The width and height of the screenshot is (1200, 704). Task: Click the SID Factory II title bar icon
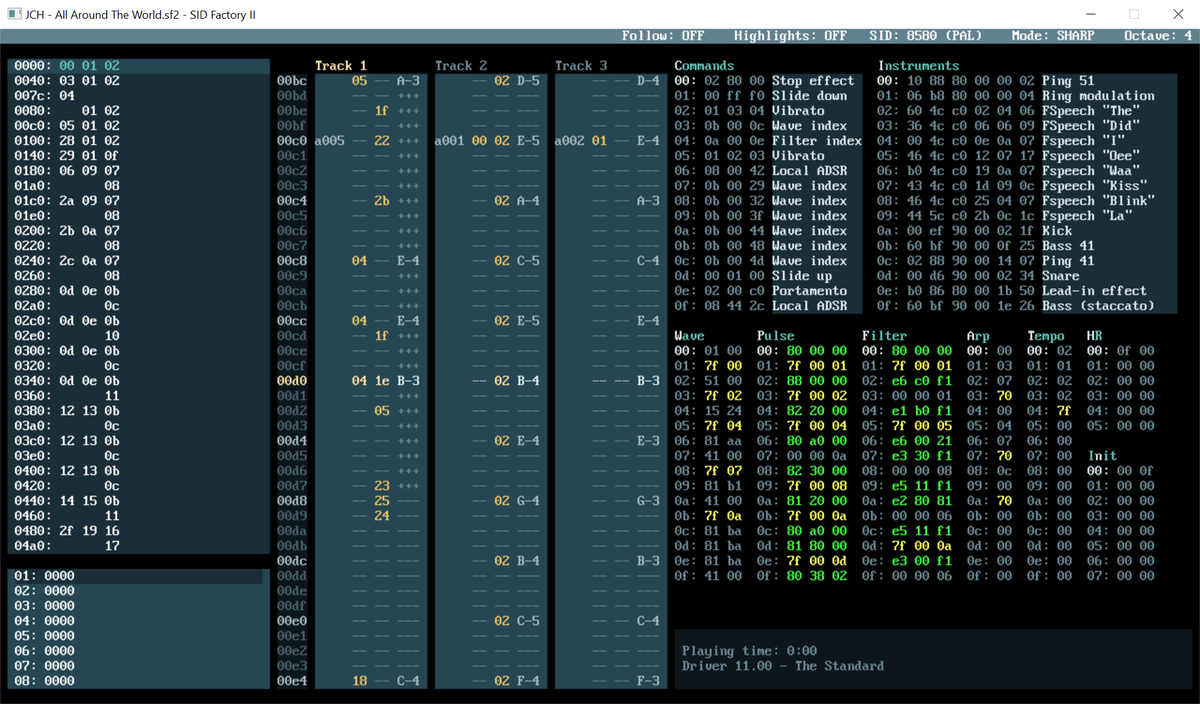point(12,14)
